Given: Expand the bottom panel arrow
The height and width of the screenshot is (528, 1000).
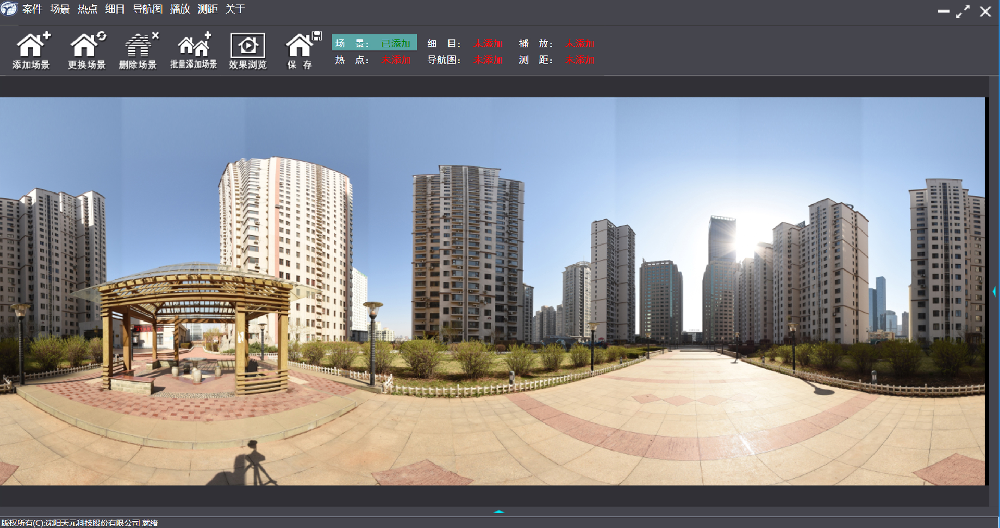Looking at the screenshot, I should [x=499, y=511].
